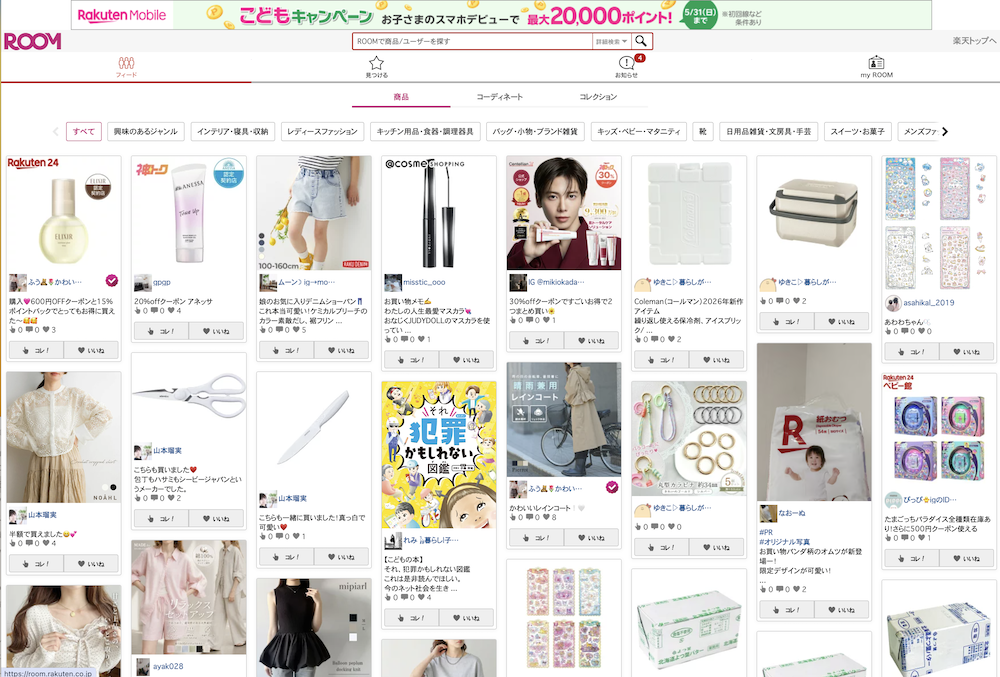
Task: Select the バッグ・小物・ブランド雑貨 filter
Action: pos(535,131)
